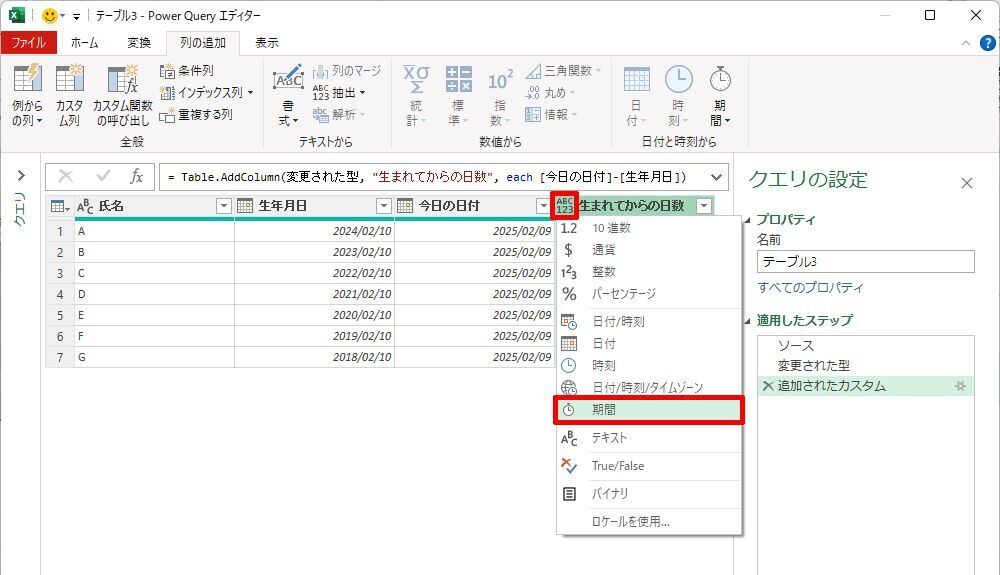Select the ソース step
Screen dimensions: 1000x575
click(865, 346)
